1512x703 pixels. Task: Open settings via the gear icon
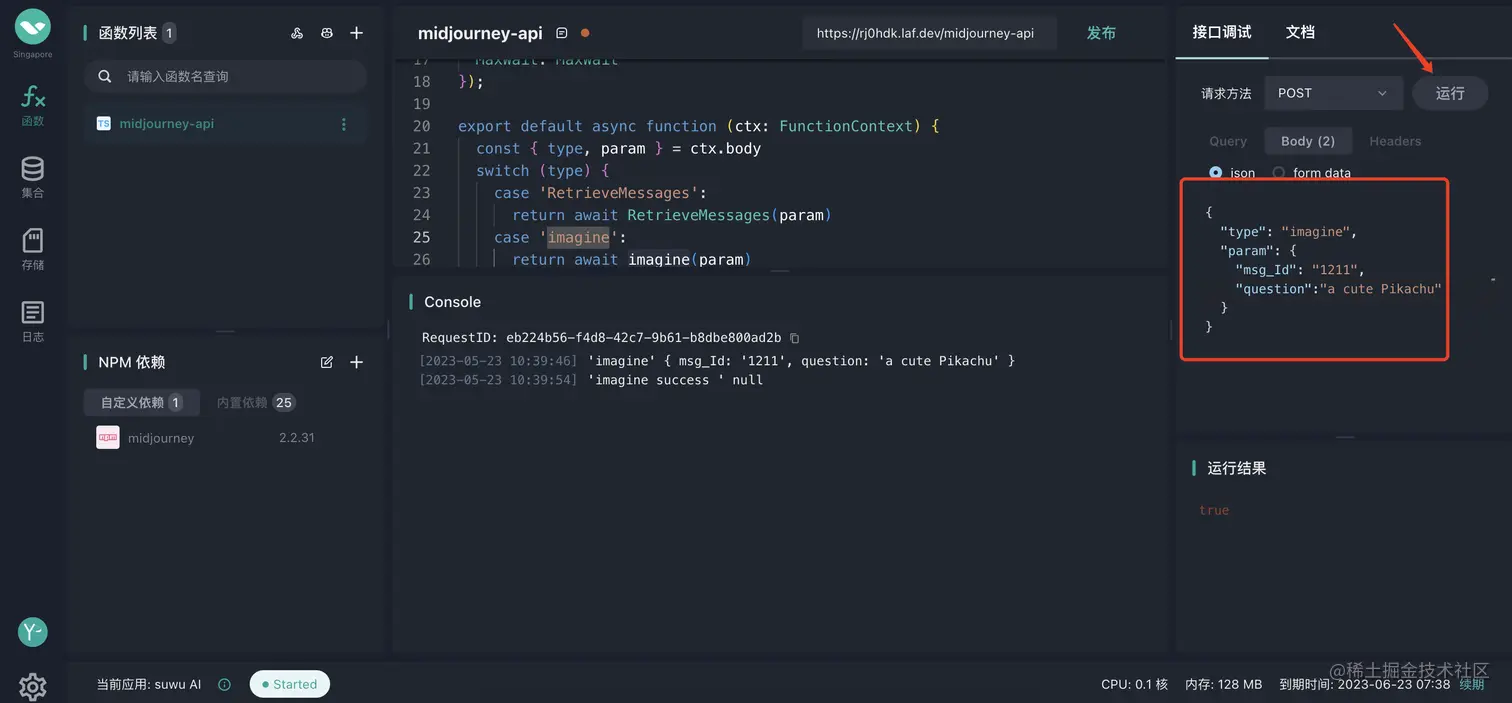(33, 686)
